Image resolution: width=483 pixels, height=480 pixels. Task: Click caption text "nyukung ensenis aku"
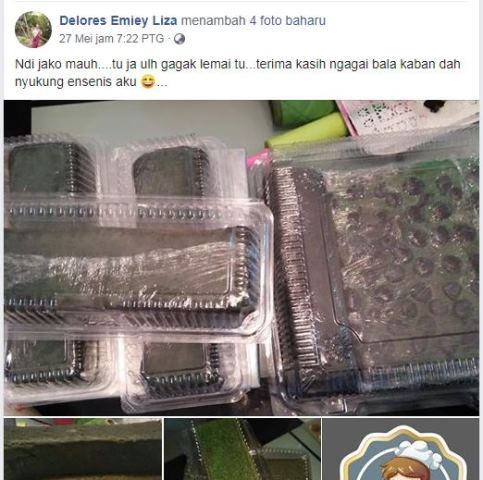[76, 82]
